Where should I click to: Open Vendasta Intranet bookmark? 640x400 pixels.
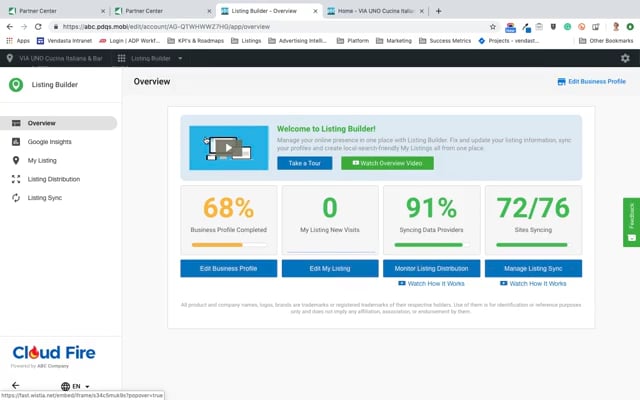[x=64, y=41]
